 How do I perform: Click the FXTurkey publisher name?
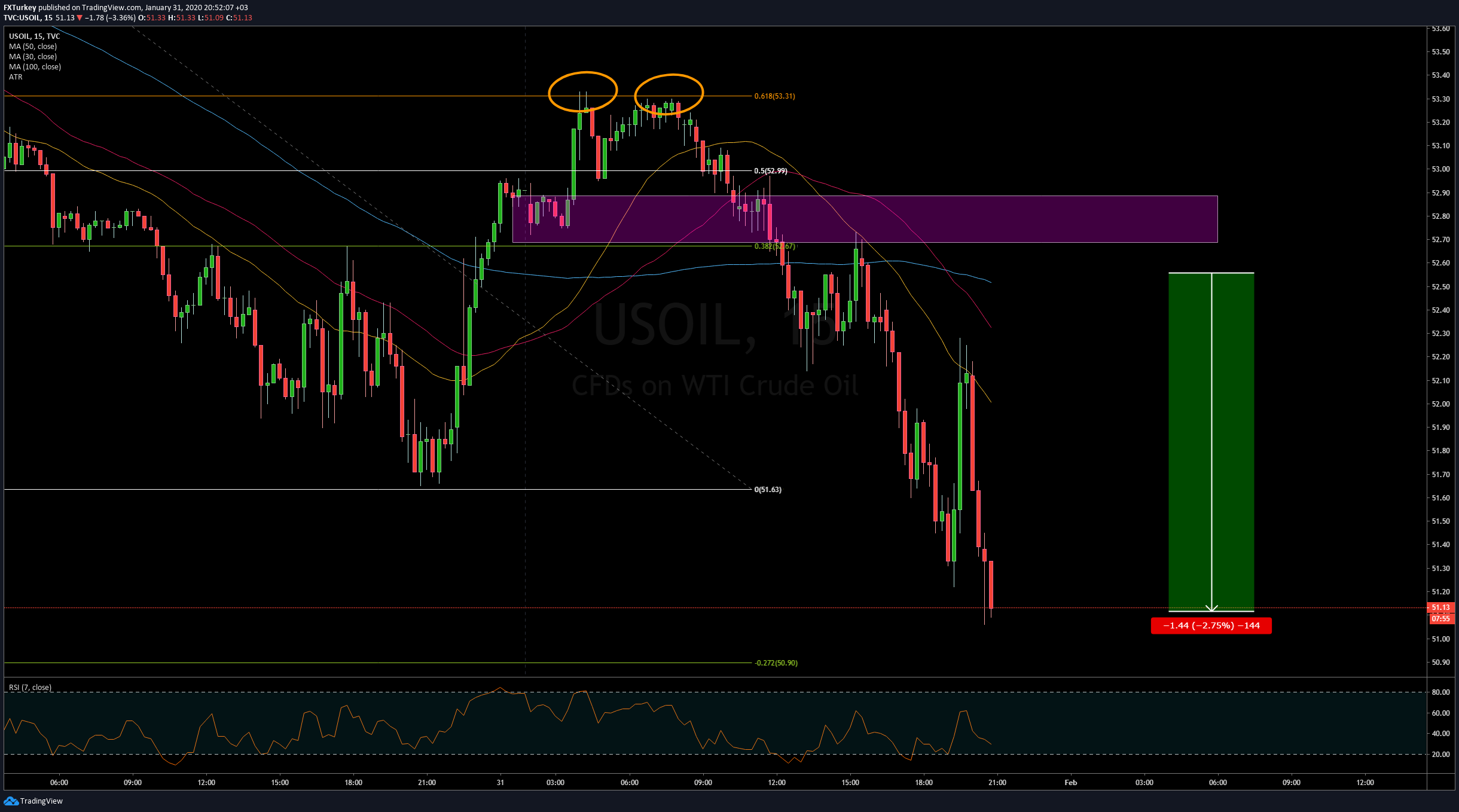(x=20, y=8)
